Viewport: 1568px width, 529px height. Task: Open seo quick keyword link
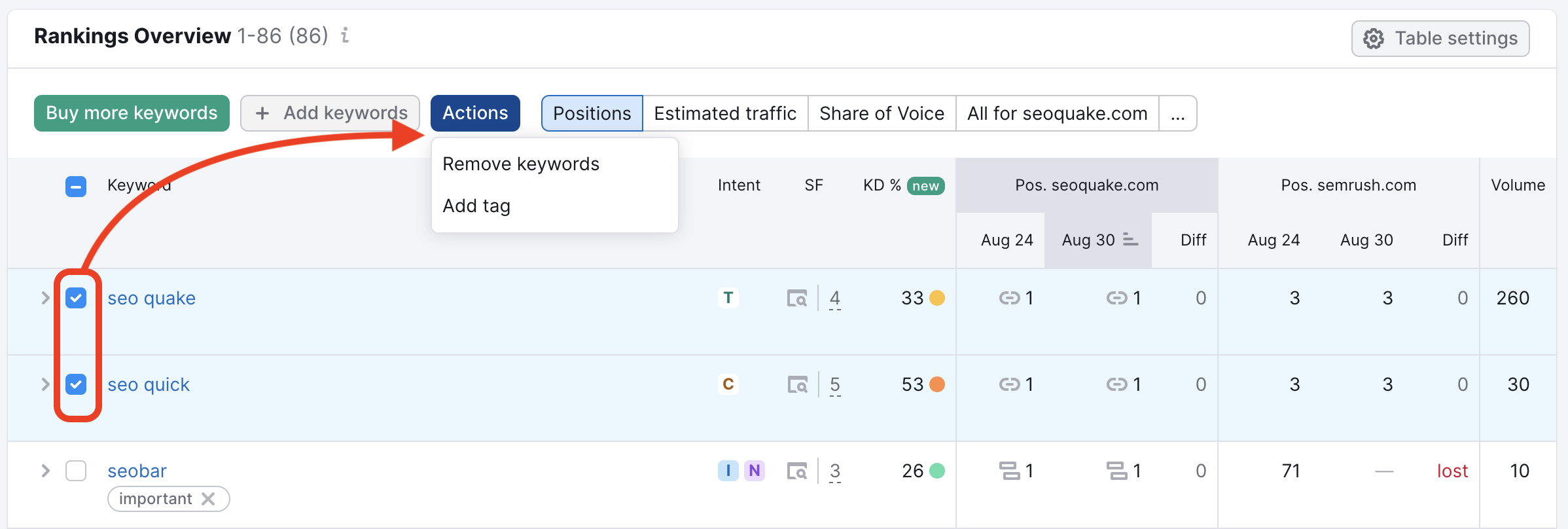149,384
